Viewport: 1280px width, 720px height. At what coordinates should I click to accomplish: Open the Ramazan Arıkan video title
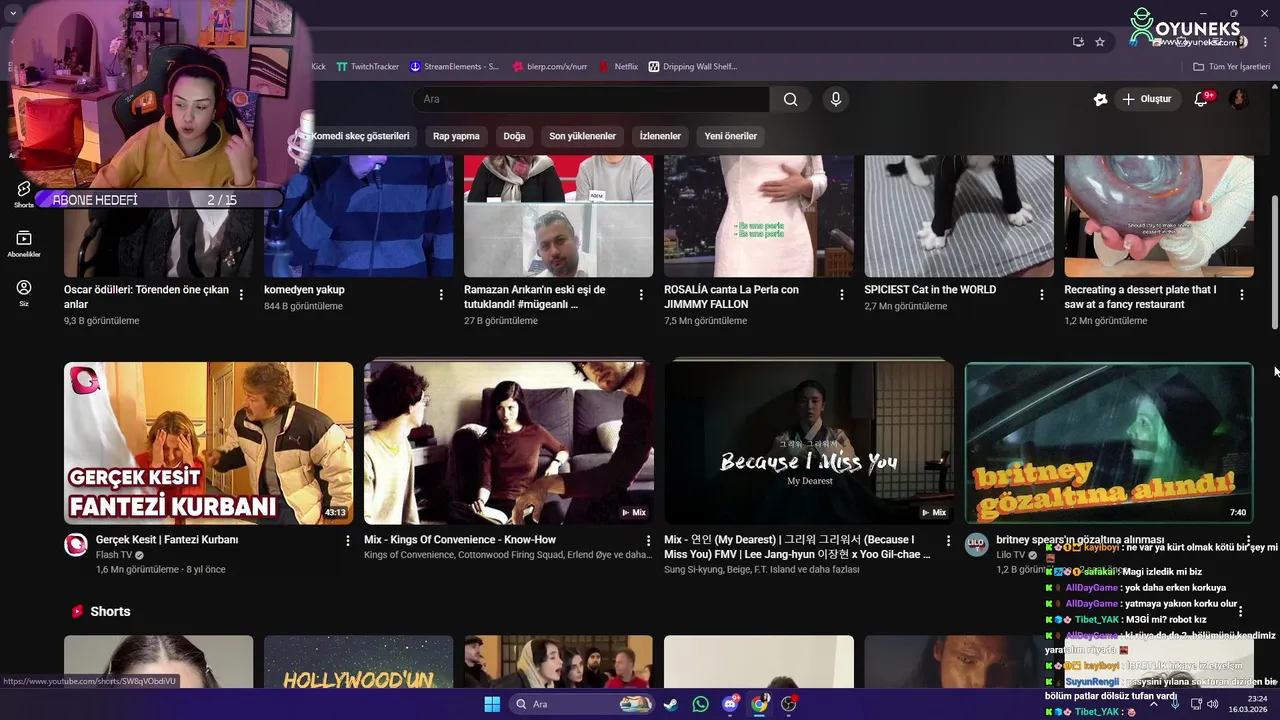click(535, 297)
